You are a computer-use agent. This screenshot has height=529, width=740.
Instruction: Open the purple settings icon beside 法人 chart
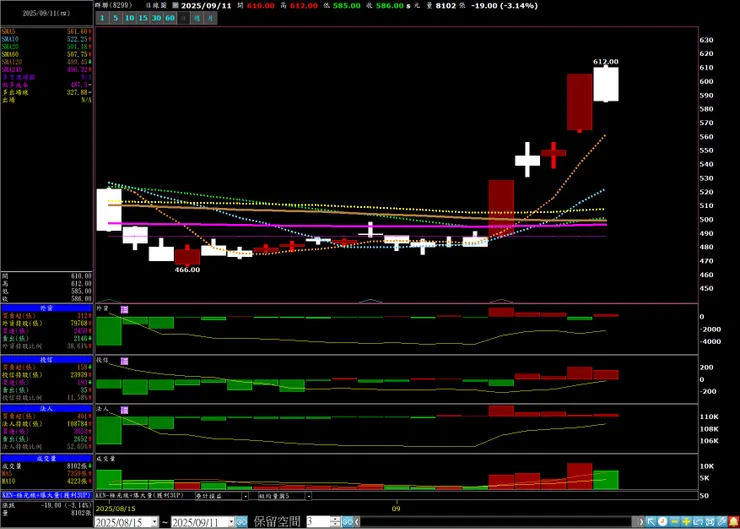pyautogui.click(x=124, y=410)
